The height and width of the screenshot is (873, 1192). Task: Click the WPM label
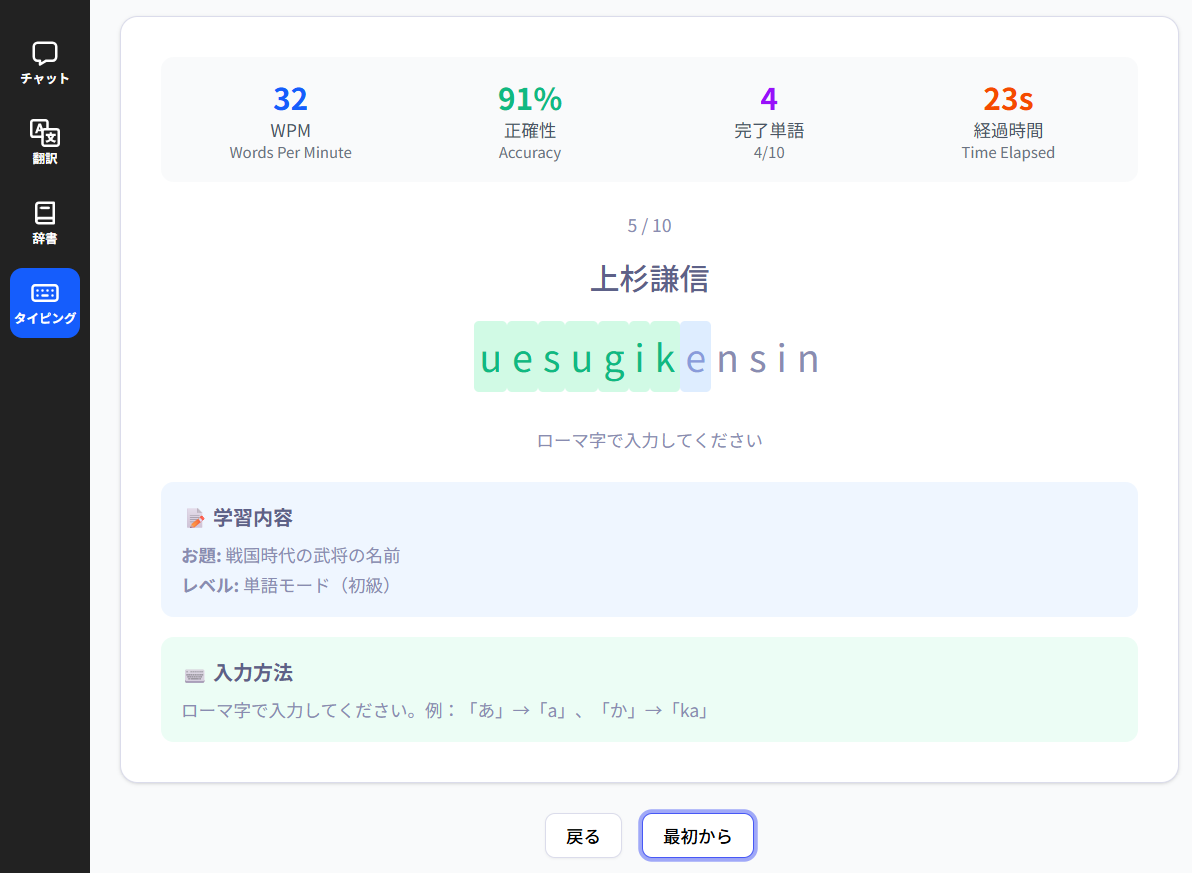click(x=290, y=131)
